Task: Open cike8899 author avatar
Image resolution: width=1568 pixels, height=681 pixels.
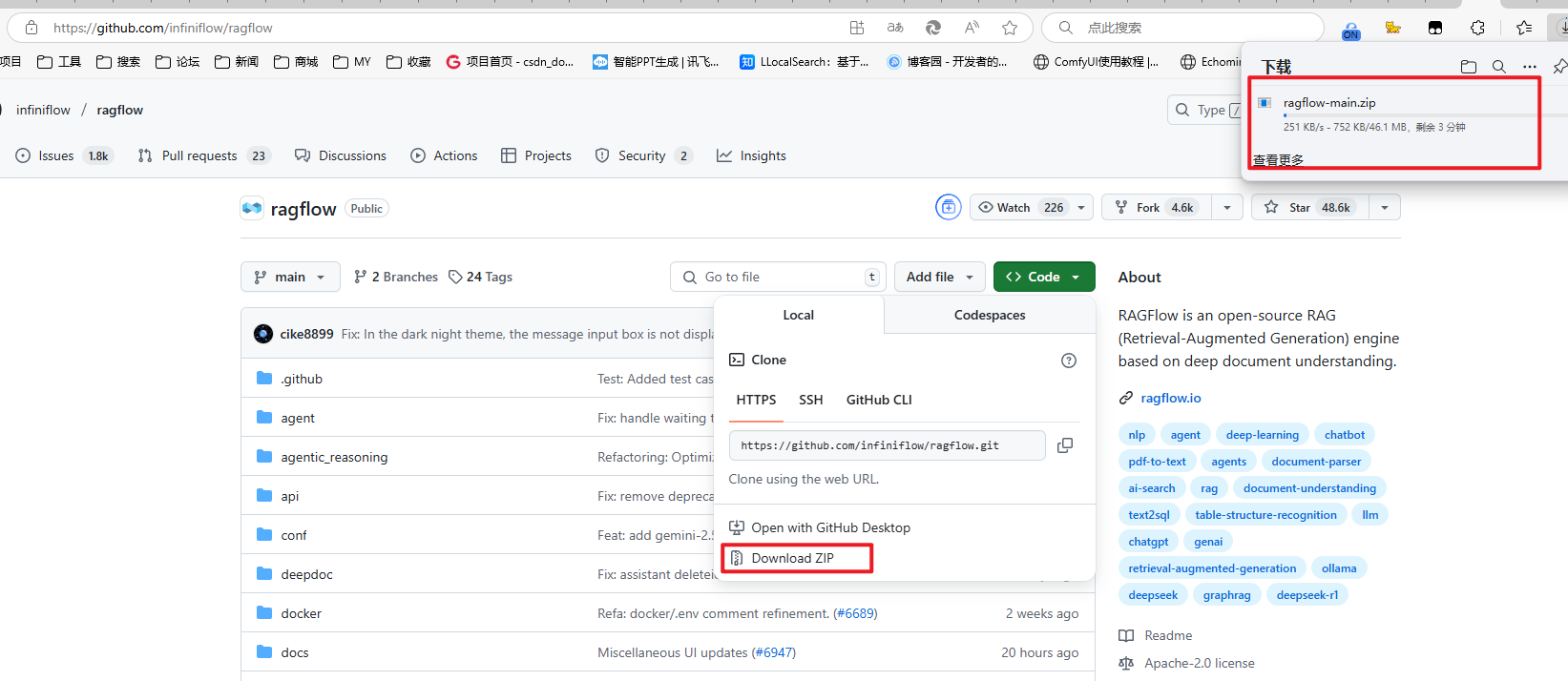Action: click(x=263, y=334)
